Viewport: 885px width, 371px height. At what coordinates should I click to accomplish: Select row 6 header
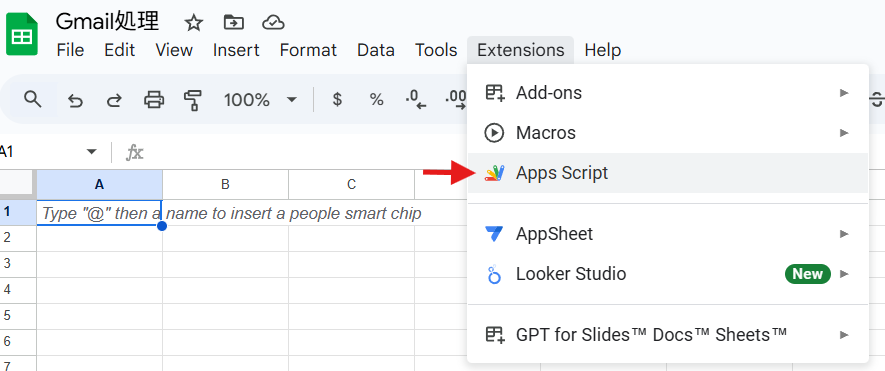point(18,342)
